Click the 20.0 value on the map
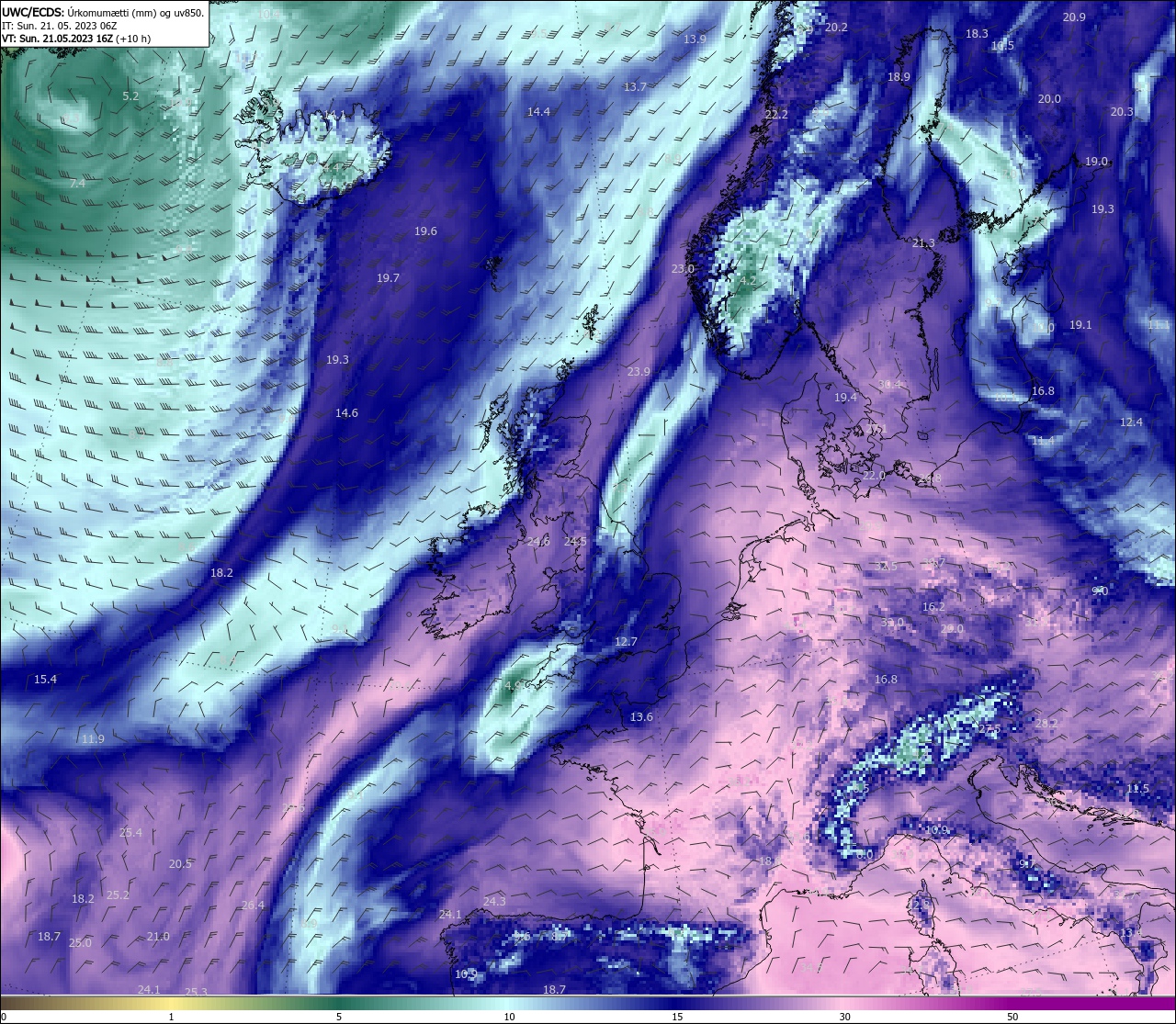 [1049, 99]
